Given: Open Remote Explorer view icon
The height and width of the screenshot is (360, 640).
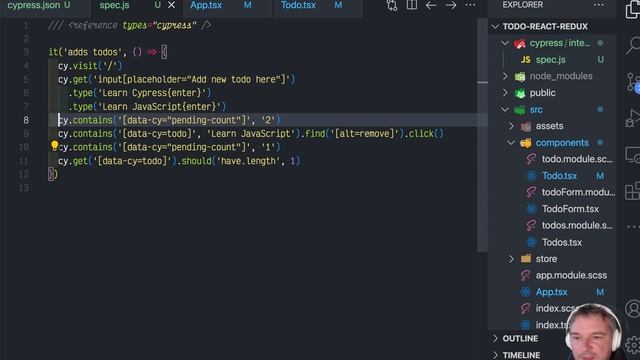Looking at the screenshot, I should [x=633, y=155].
